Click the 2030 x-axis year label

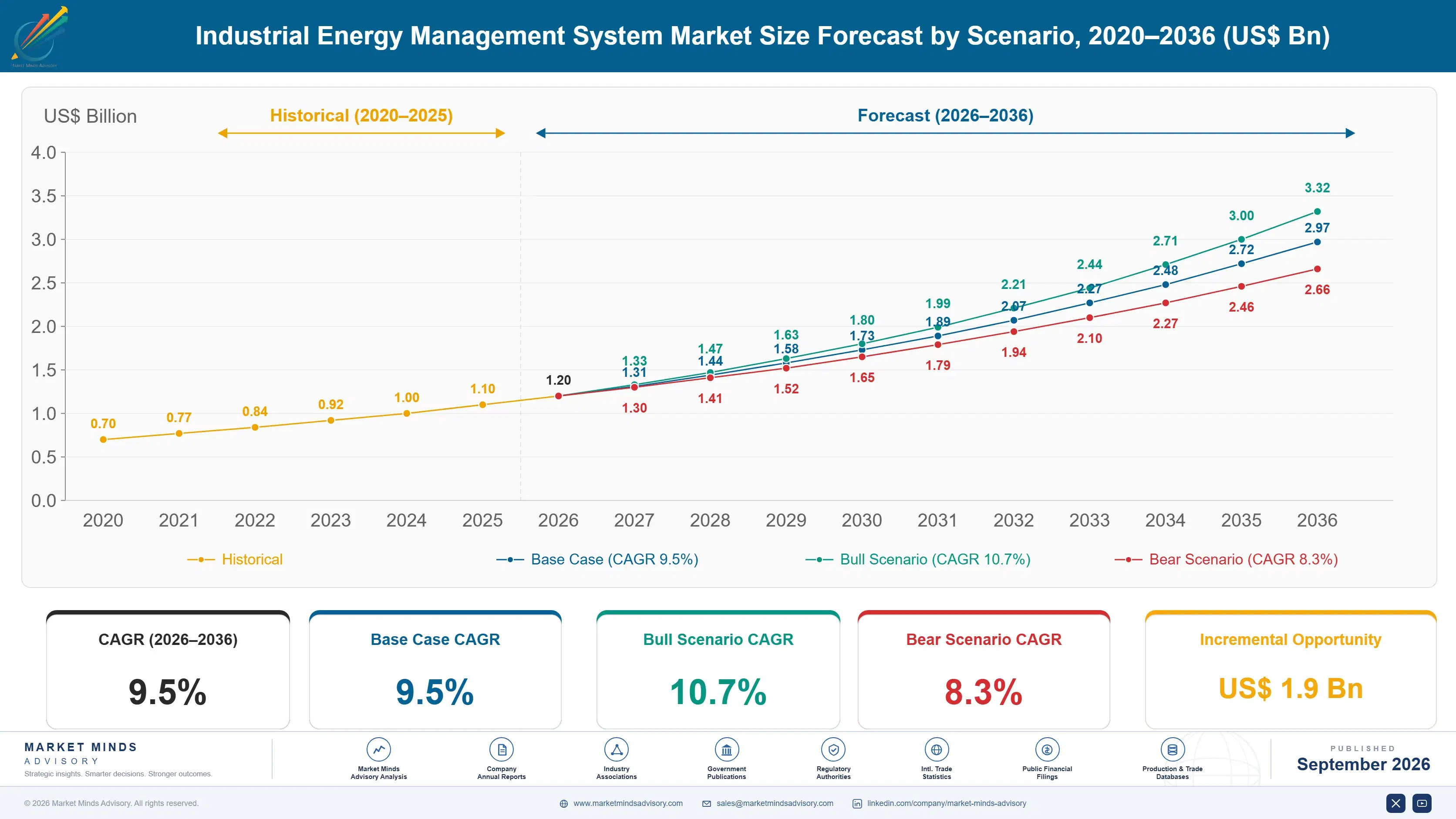[862, 520]
